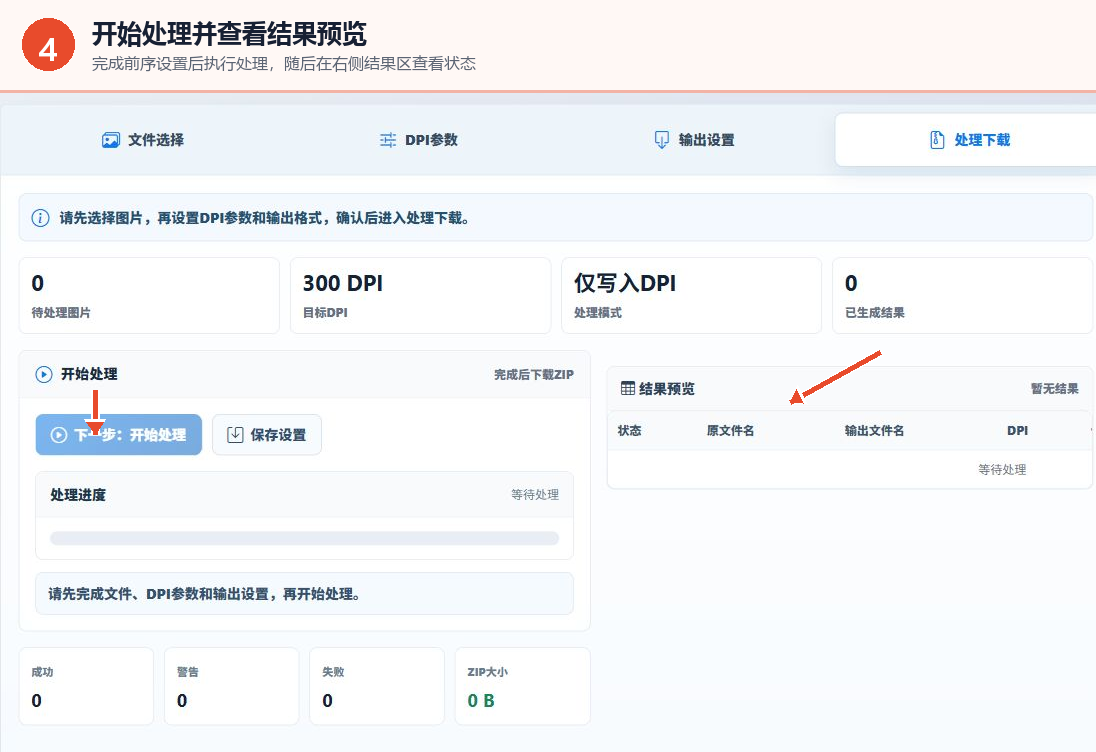Viewport: 1096px width, 752px height.
Task: Click the play icon beside 开始处理 heading
Action: 43,375
